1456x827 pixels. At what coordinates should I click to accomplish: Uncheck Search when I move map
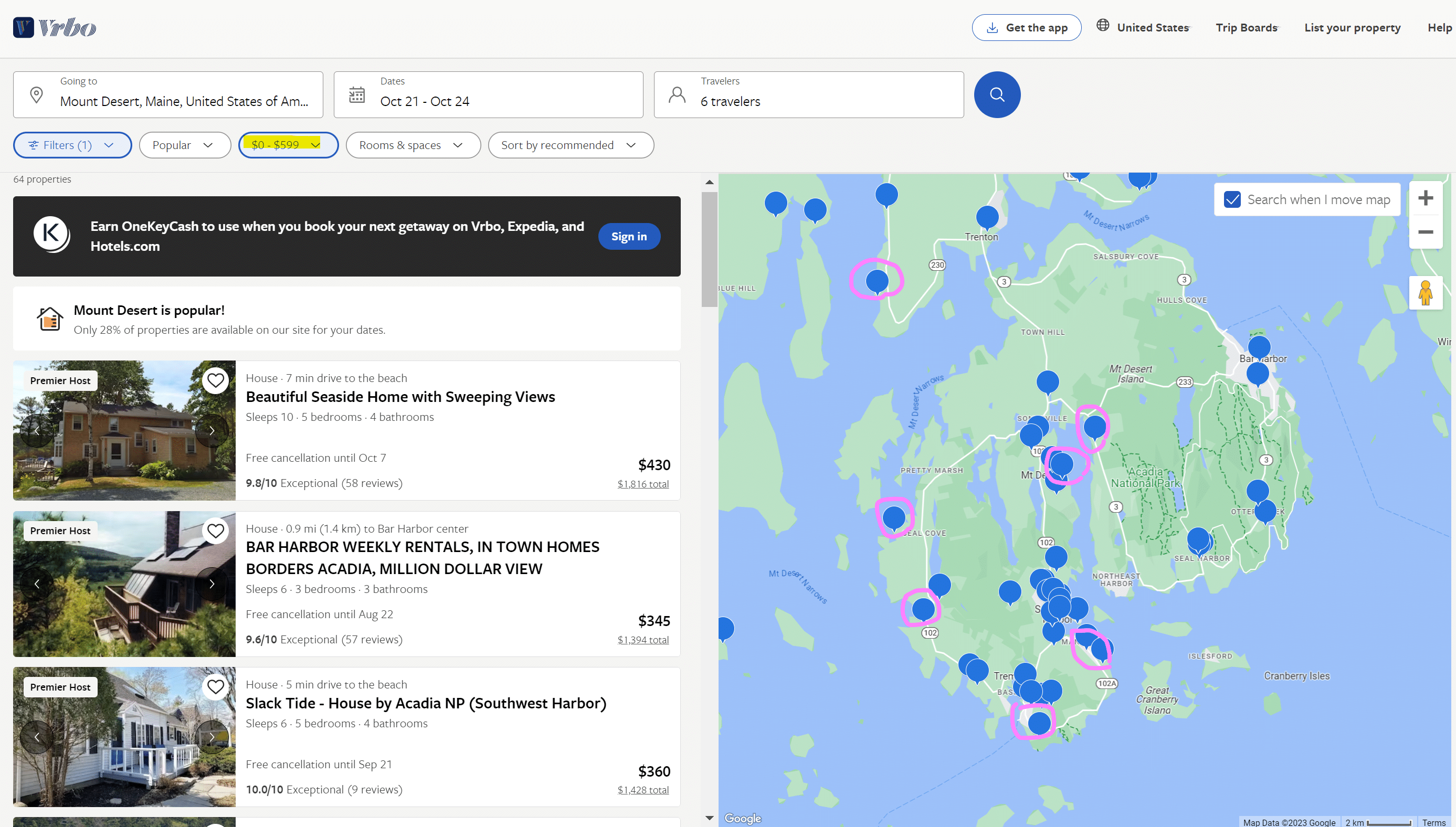[x=1231, y=199]
